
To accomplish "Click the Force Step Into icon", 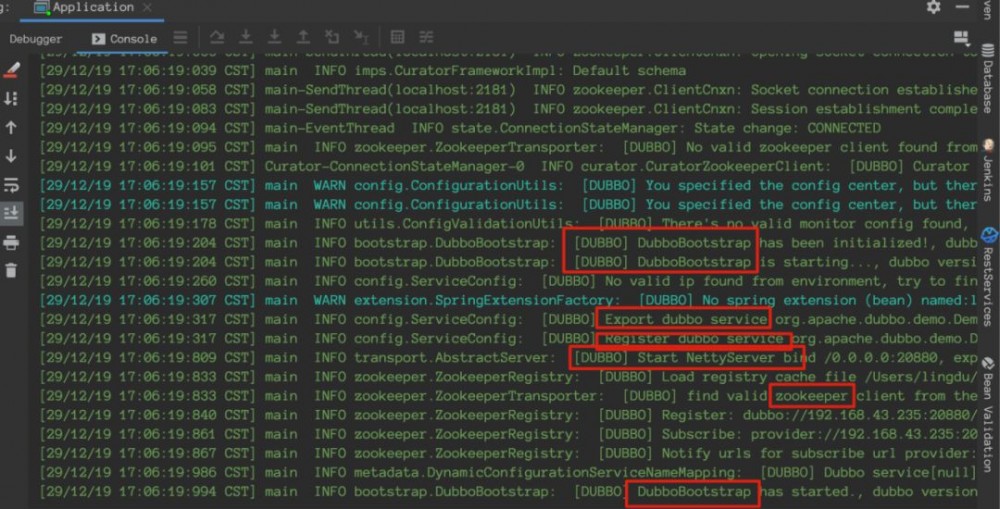I will pyautogui.click(x=274, y=38).
